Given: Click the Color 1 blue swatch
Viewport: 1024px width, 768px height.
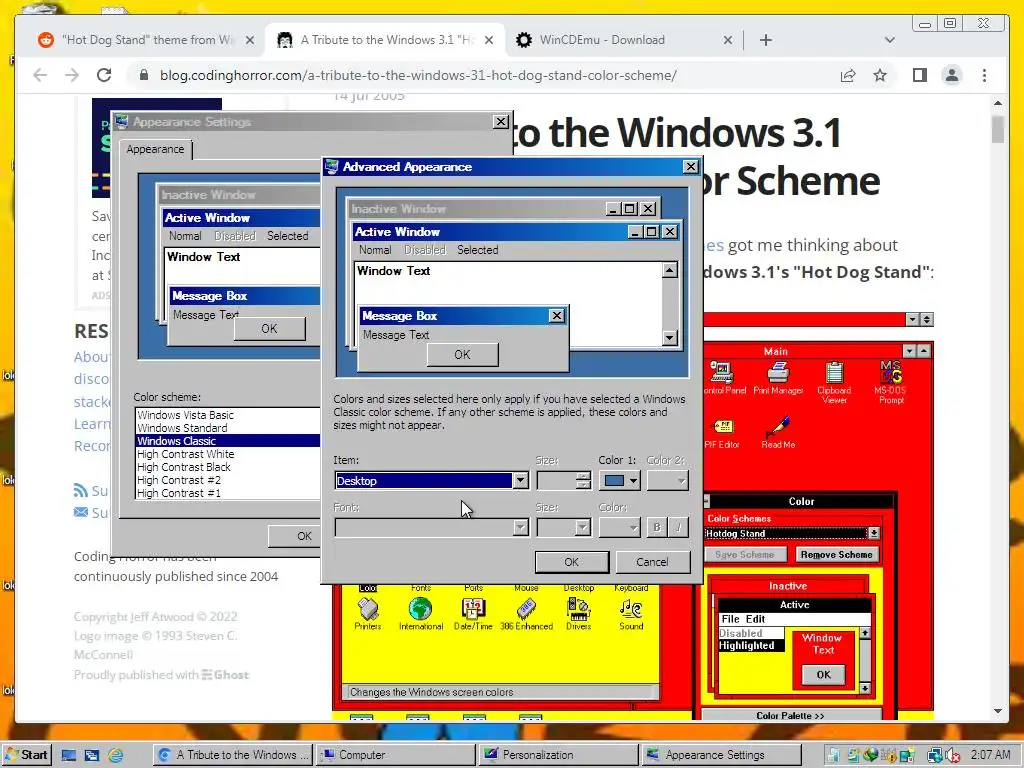Looking at the screenshot, I should [615, 481].
